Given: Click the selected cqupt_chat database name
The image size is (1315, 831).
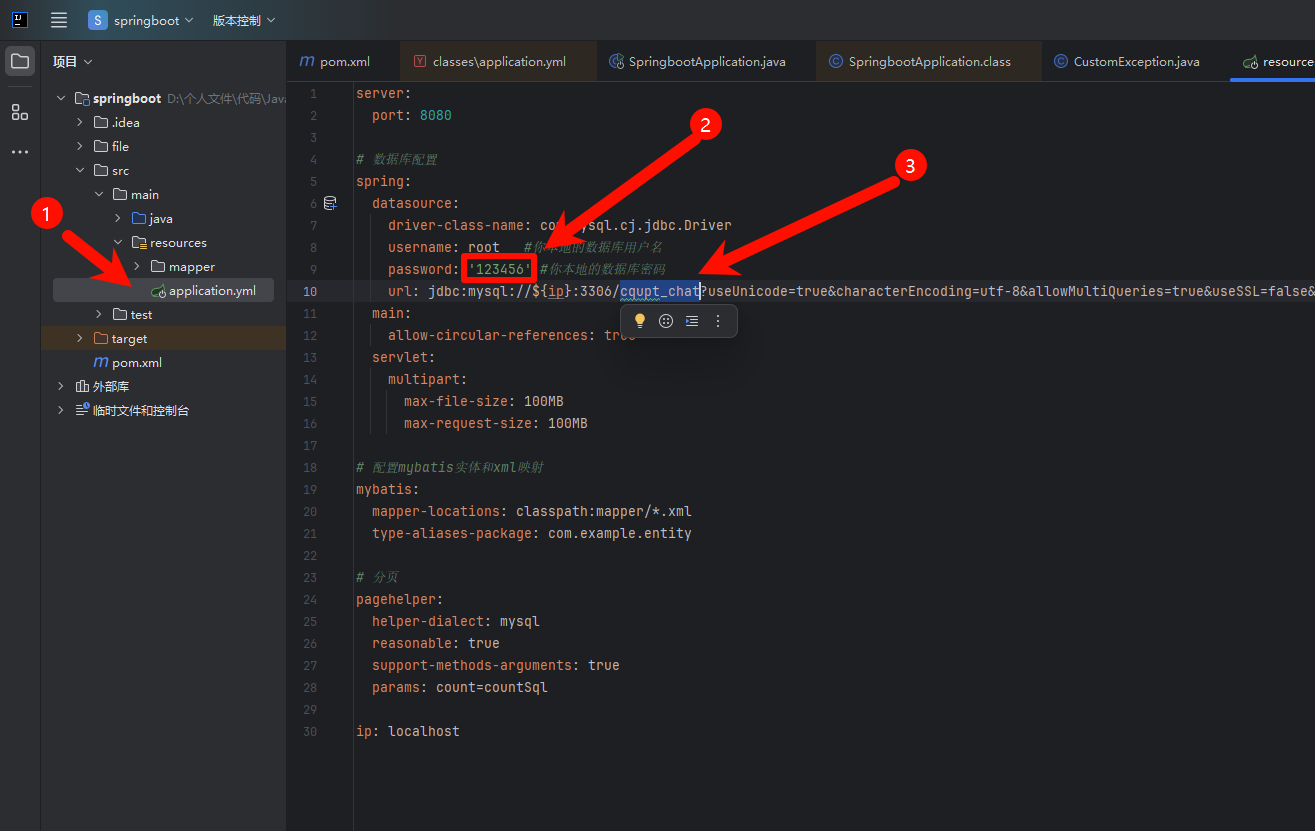Looking at the screenshot, I should click(660, 291).
